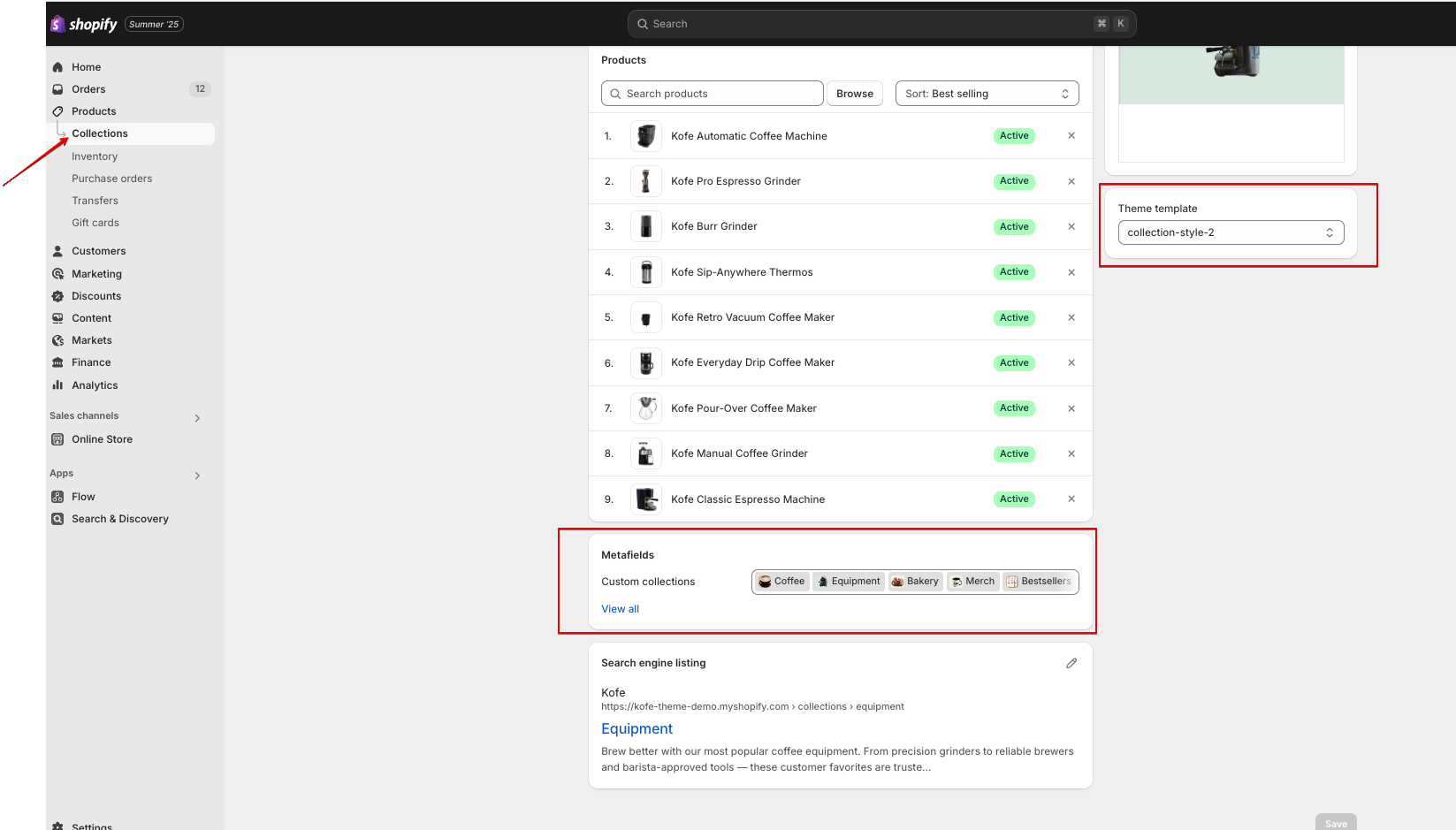The width and height of the screenshot is (1456, 830).
Task: Click Kofe Everyday Drip Coffee Maker name
Action: point(752,362)
